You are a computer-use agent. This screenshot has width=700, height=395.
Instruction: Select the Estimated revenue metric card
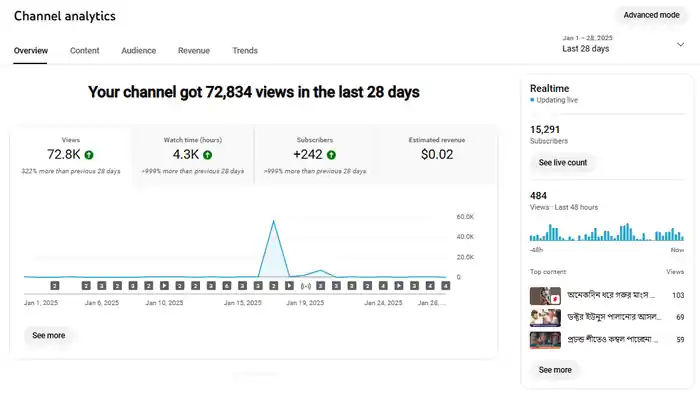click(x=437, y=155)
